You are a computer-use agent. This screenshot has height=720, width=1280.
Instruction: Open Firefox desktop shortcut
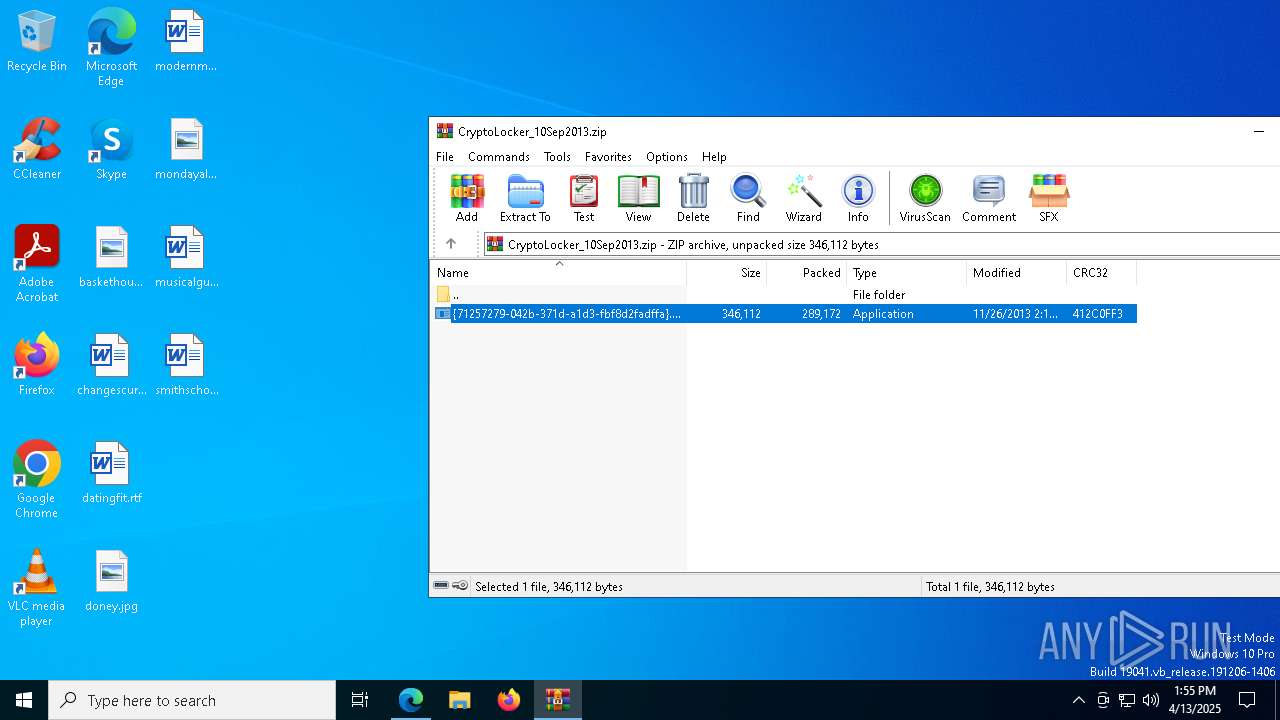[x=37, y=366]
